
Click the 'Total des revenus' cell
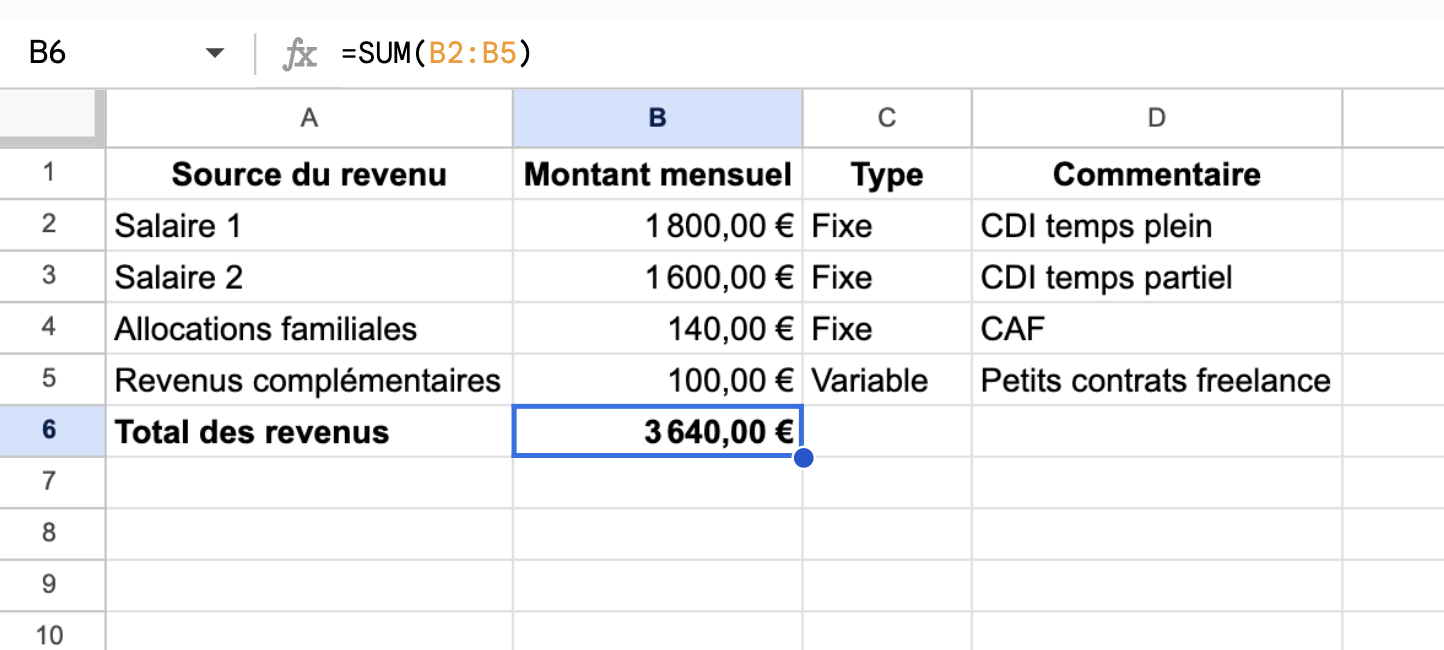coord(309,432)
